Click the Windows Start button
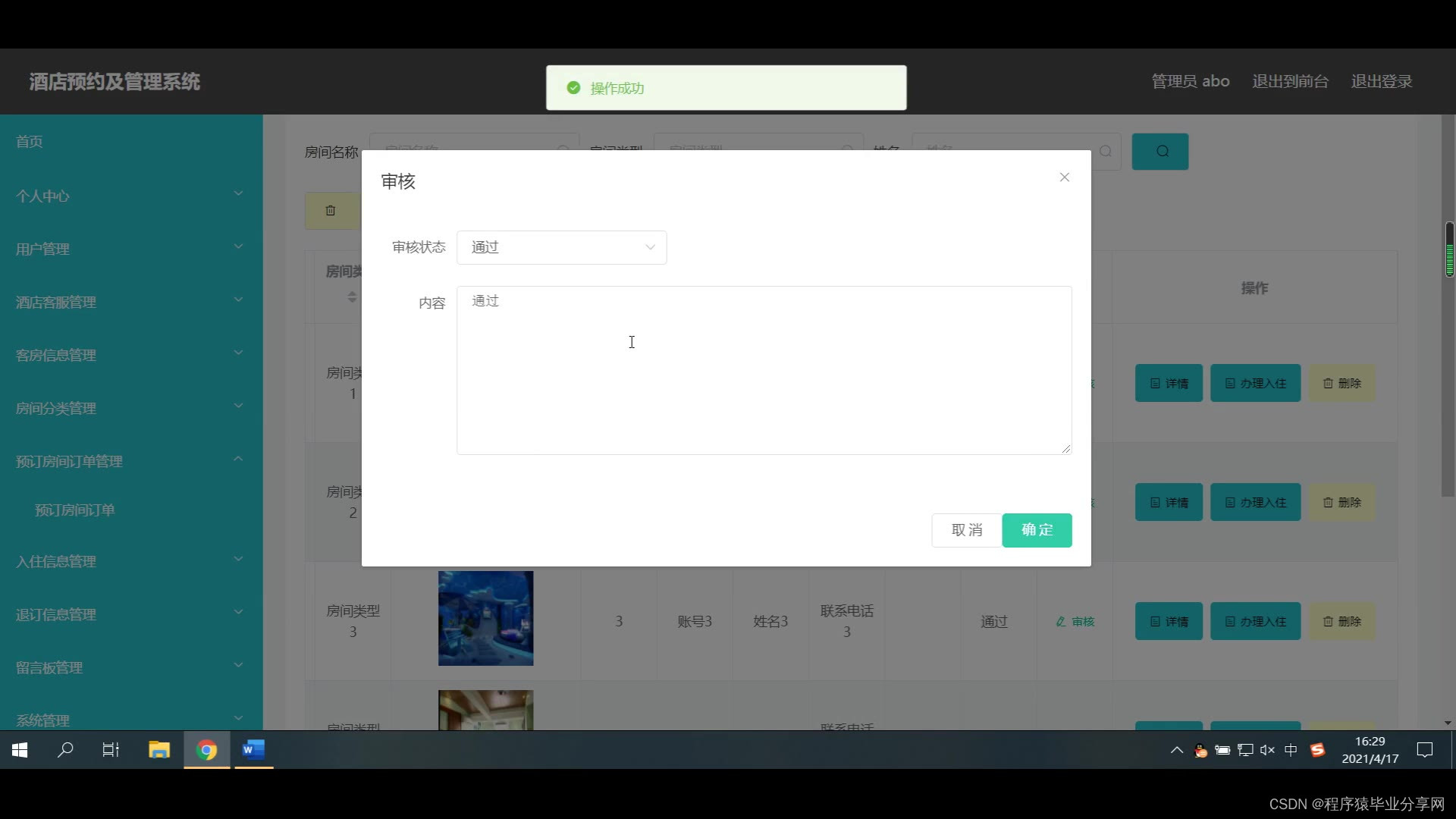1456x819 pixels. 20,750
